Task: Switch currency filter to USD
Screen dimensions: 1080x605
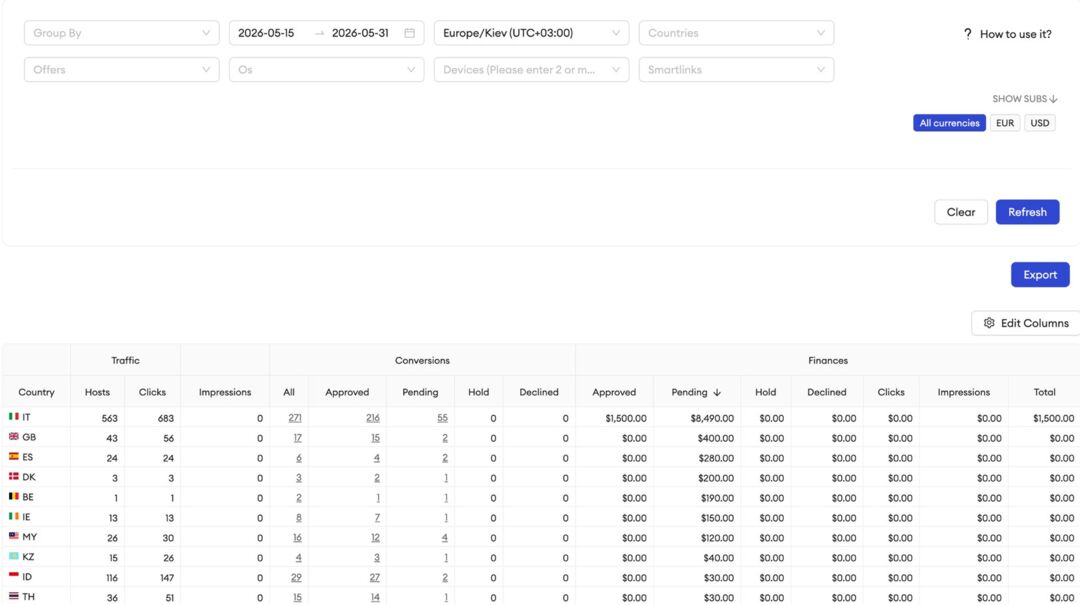Action: (x=1039, y=123)
